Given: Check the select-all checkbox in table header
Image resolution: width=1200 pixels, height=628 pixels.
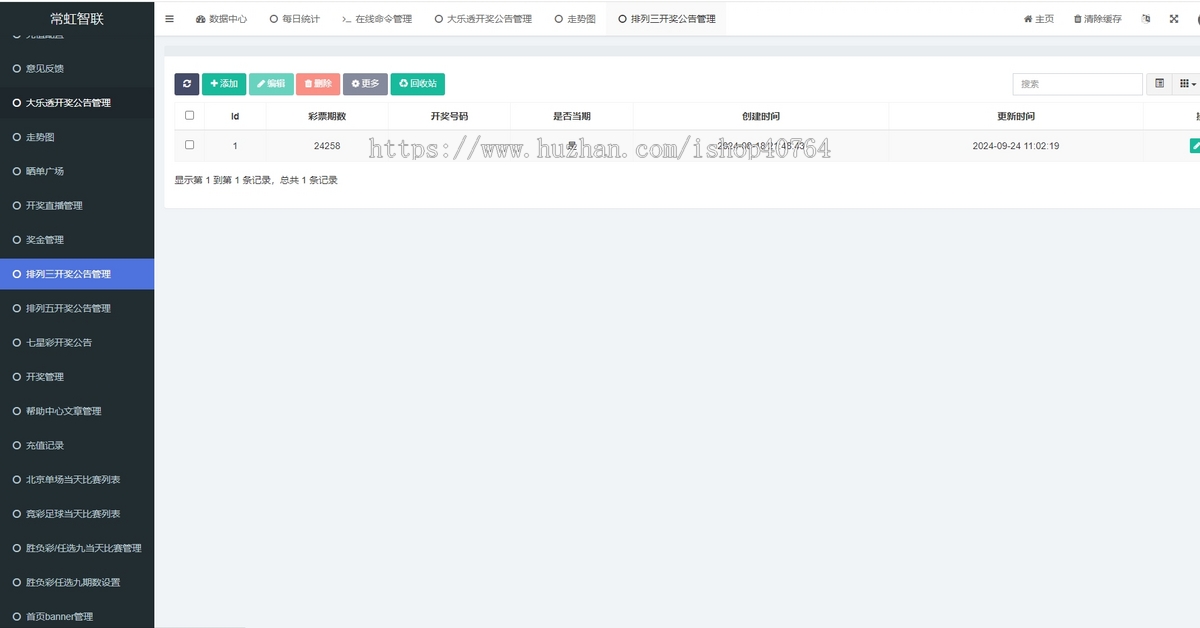Looking at the screenshot, I should tap(190, 115).
